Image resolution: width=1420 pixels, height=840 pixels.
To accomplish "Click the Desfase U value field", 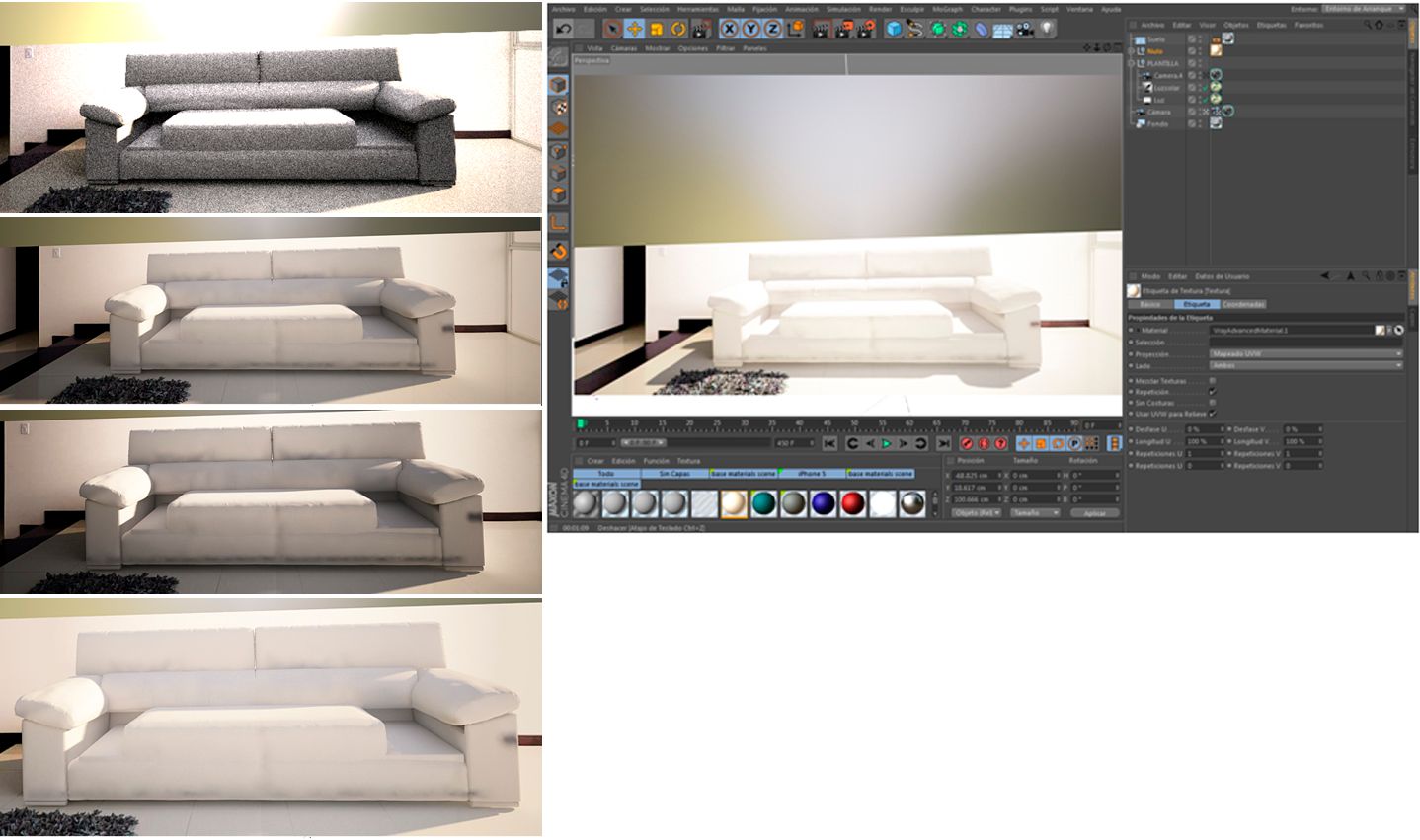I will coord(1204,429).
